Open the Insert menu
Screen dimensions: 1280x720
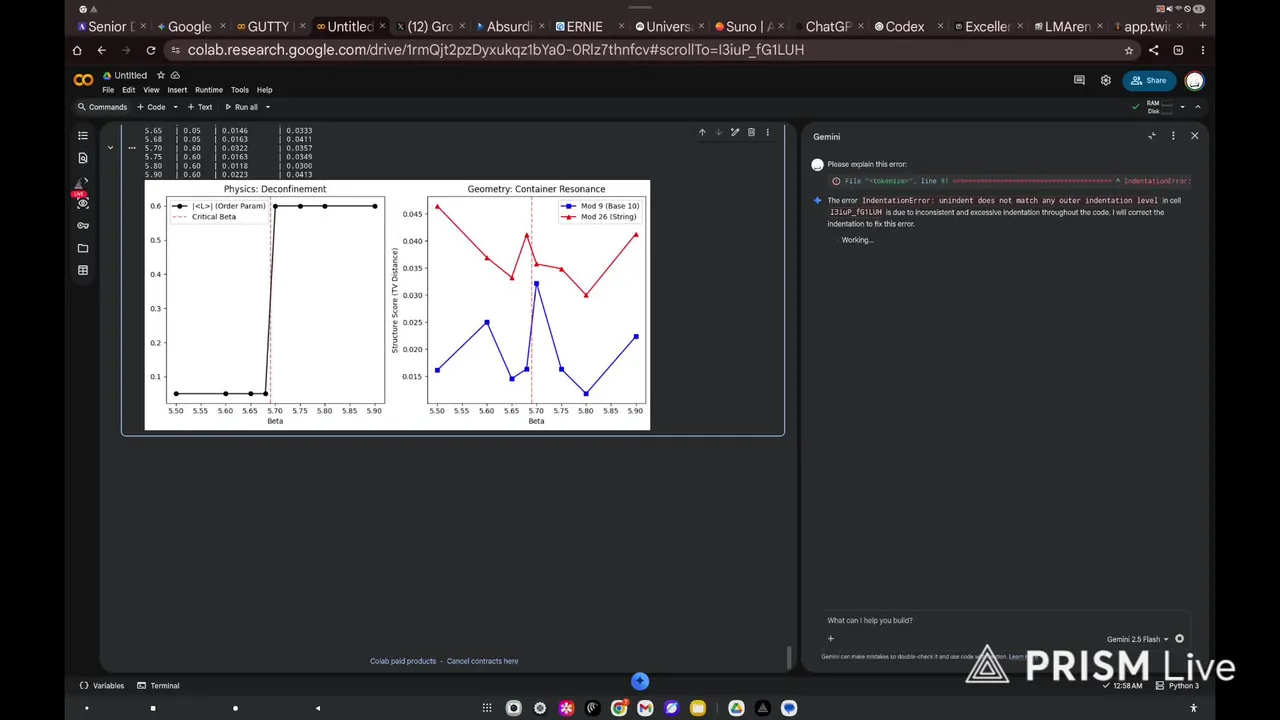pyautogui.click(x=177, y=90)
